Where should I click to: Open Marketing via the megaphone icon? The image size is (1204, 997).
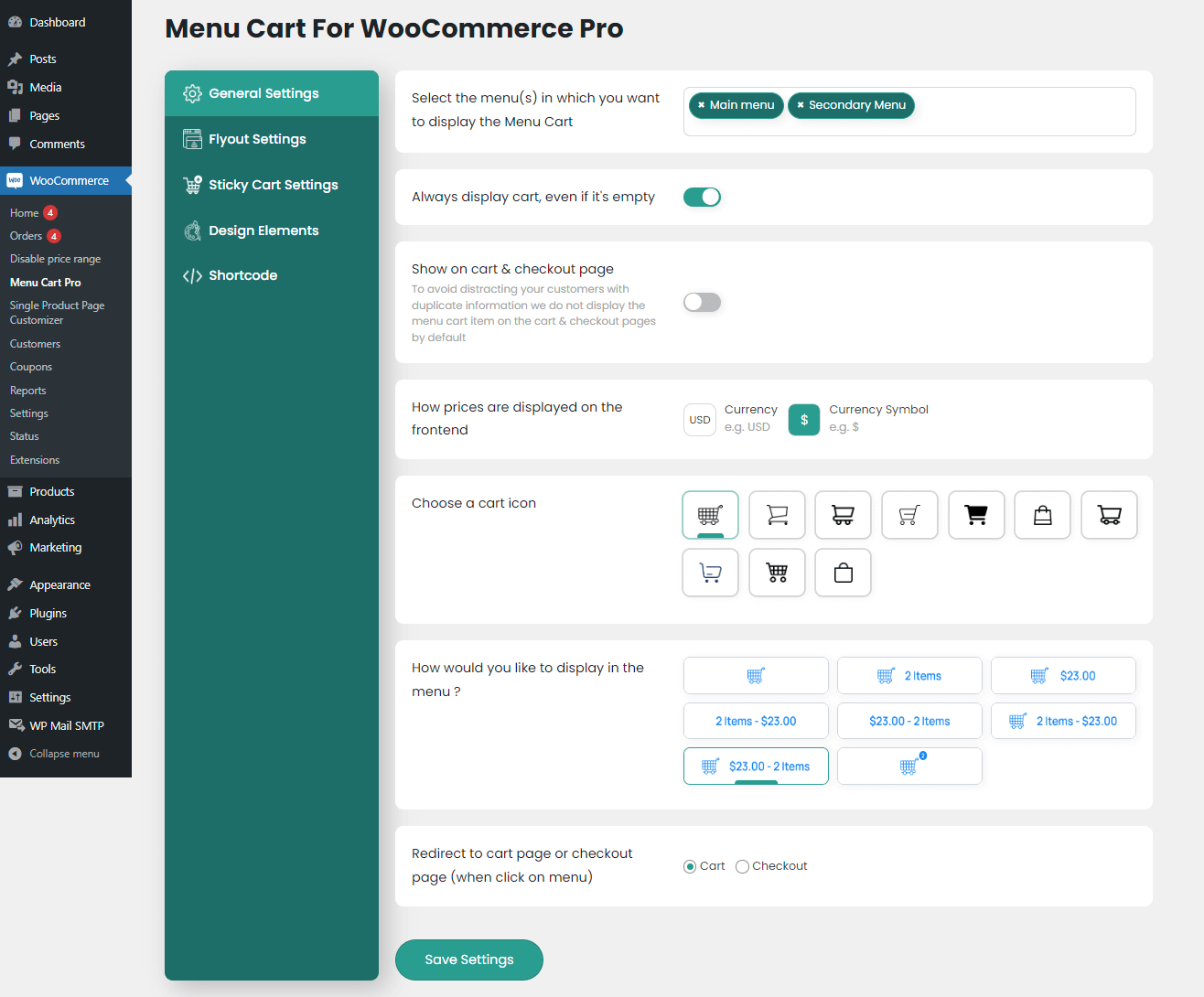click(15, 547)
